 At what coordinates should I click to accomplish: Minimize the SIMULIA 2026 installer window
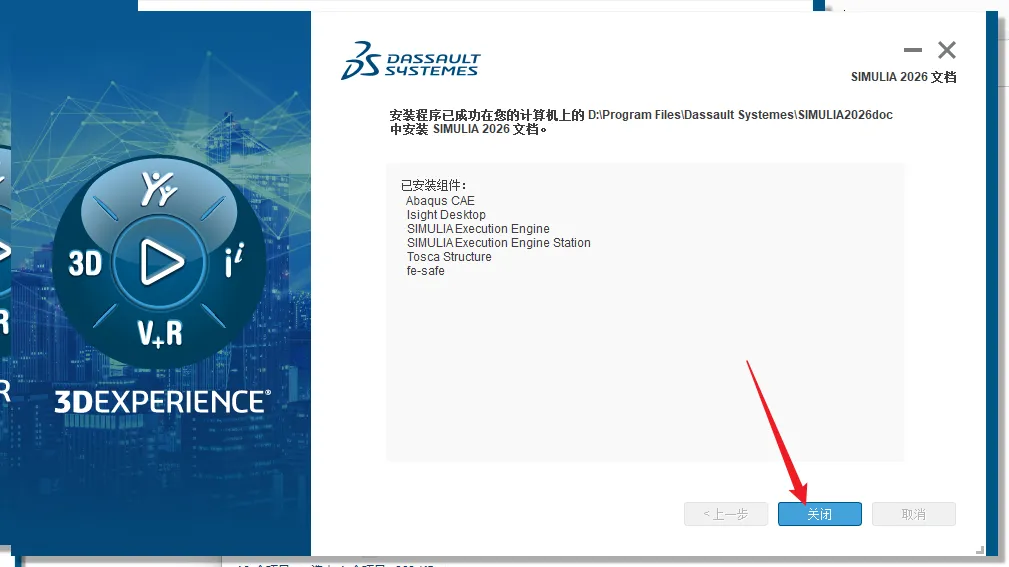912,50
